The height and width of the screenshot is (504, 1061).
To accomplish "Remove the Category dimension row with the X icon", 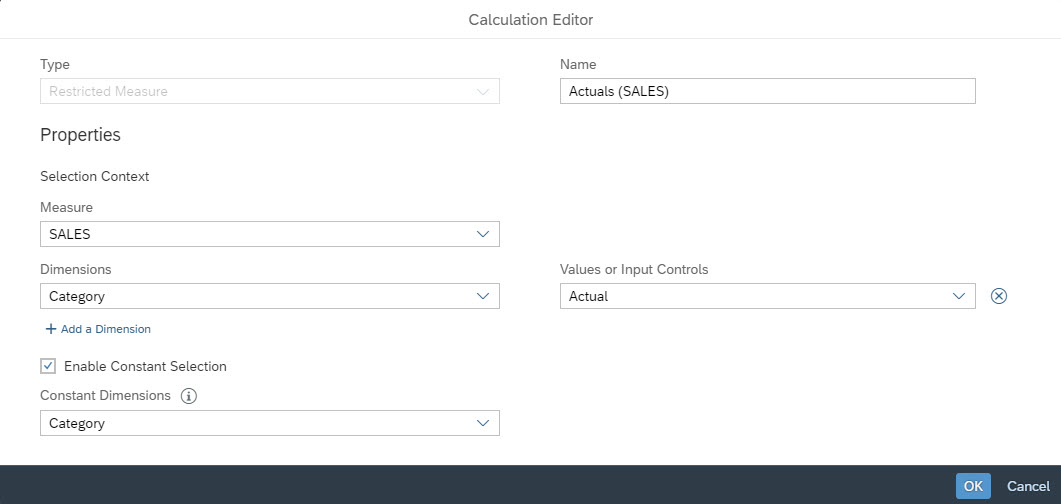I will coord(999,296).
